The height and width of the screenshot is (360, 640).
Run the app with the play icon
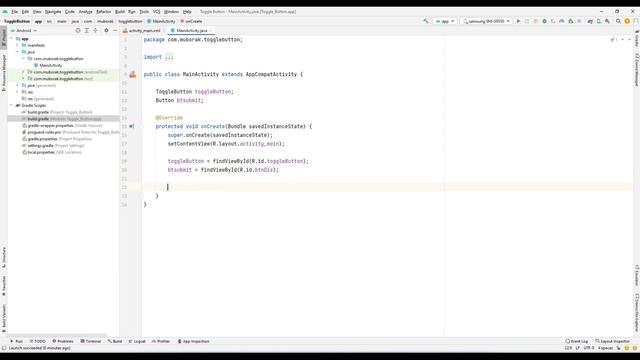pyautogui.click(x=518, y=21)
